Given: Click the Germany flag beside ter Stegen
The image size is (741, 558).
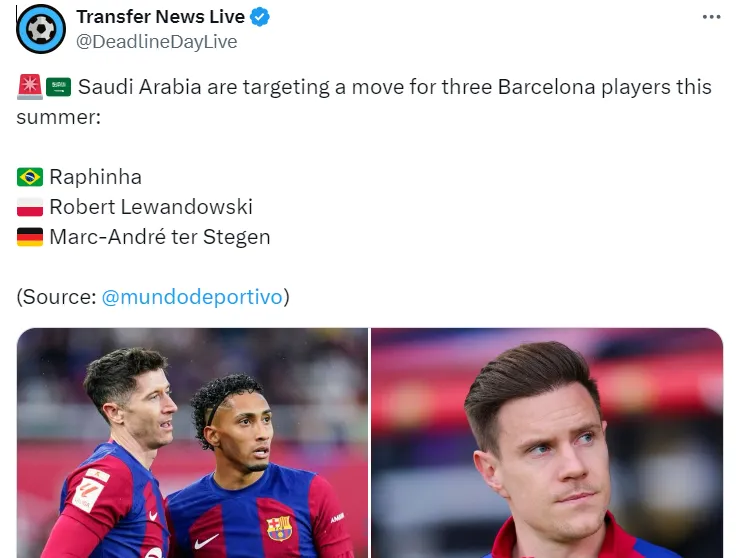Looking at the screenshot, I should [x=30, y=237].
